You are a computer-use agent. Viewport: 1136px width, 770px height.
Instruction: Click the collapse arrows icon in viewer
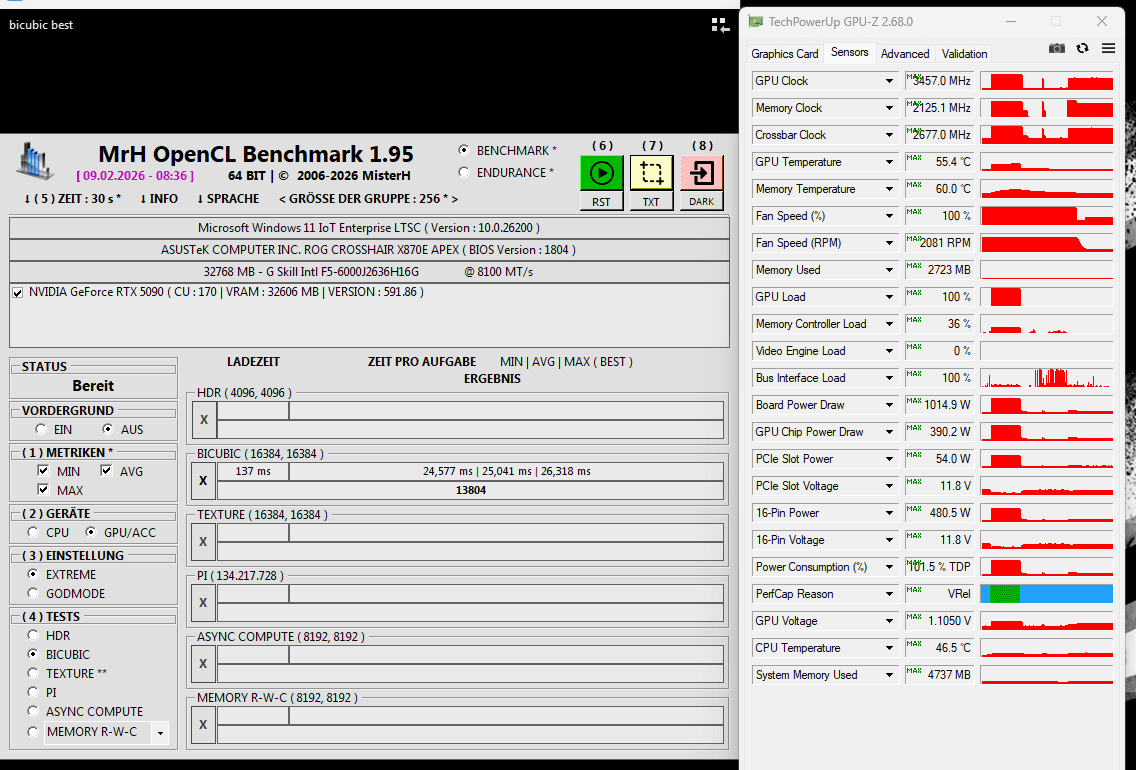point(720,26)
